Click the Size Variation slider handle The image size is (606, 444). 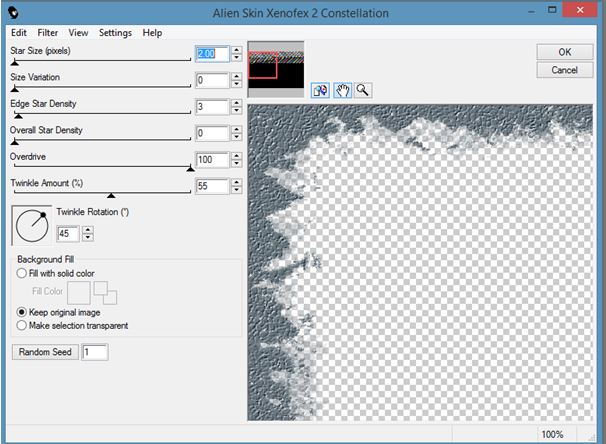pyautogui.click(x=15, y=89)
